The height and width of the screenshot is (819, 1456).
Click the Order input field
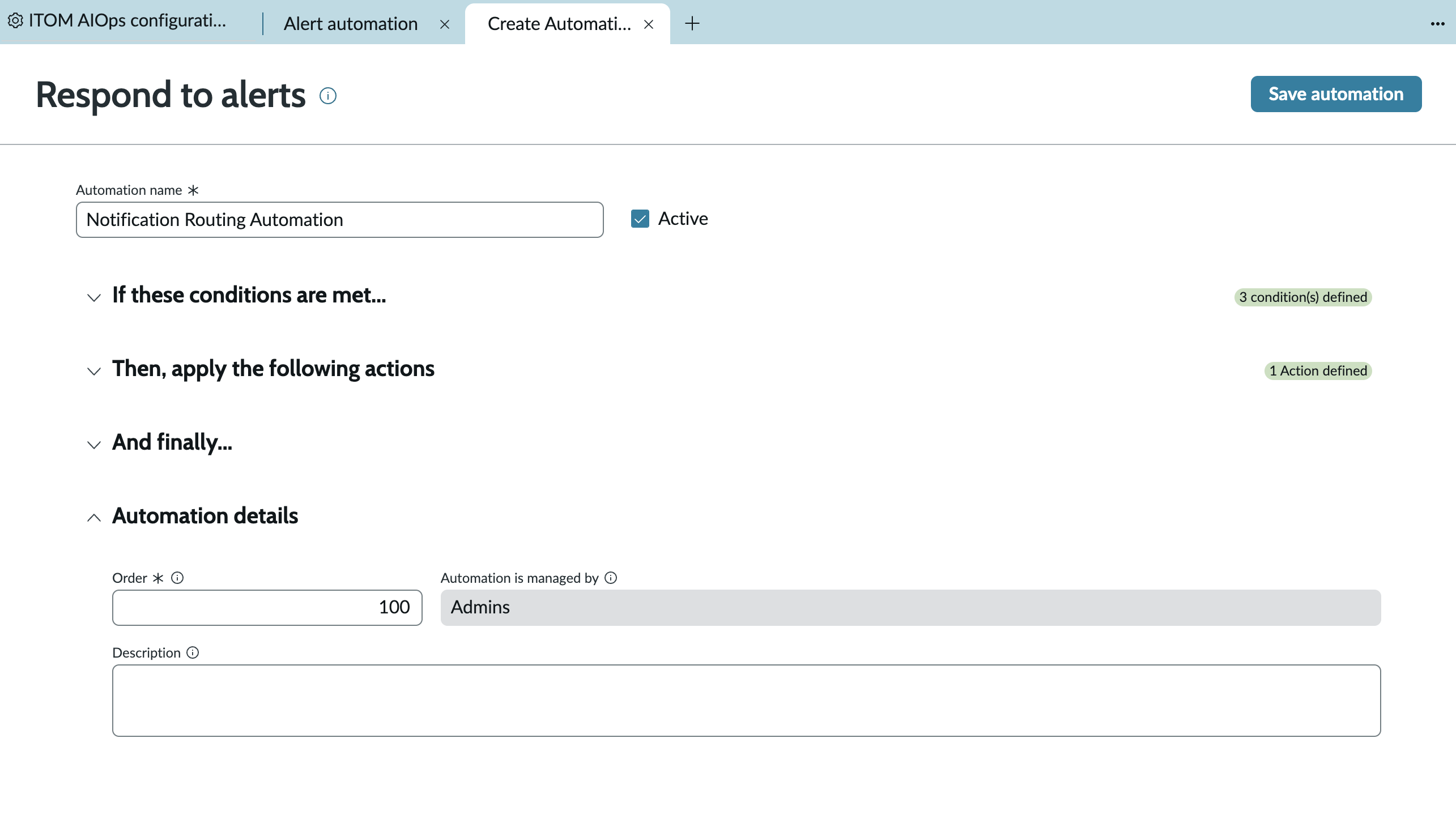[x=267, y=608]
